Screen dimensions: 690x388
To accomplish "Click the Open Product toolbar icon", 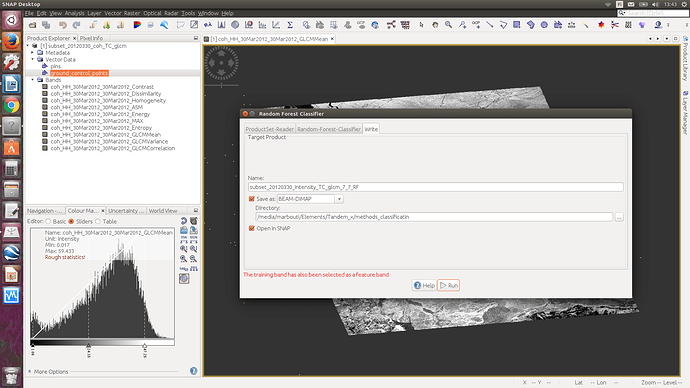I will 33,25.
